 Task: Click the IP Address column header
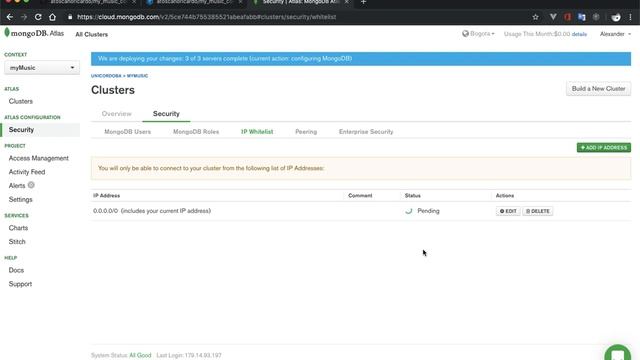coord(107,196)
